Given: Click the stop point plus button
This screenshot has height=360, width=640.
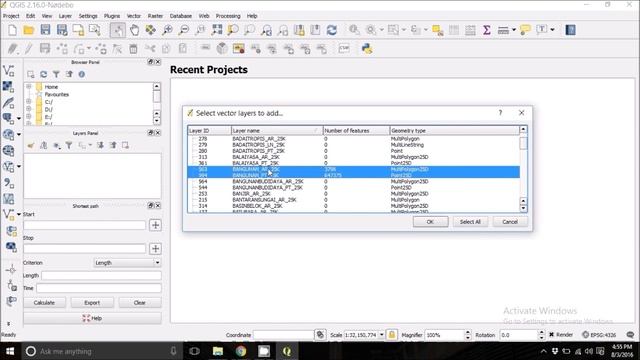Looking at the screenshot, I should 155,249.
